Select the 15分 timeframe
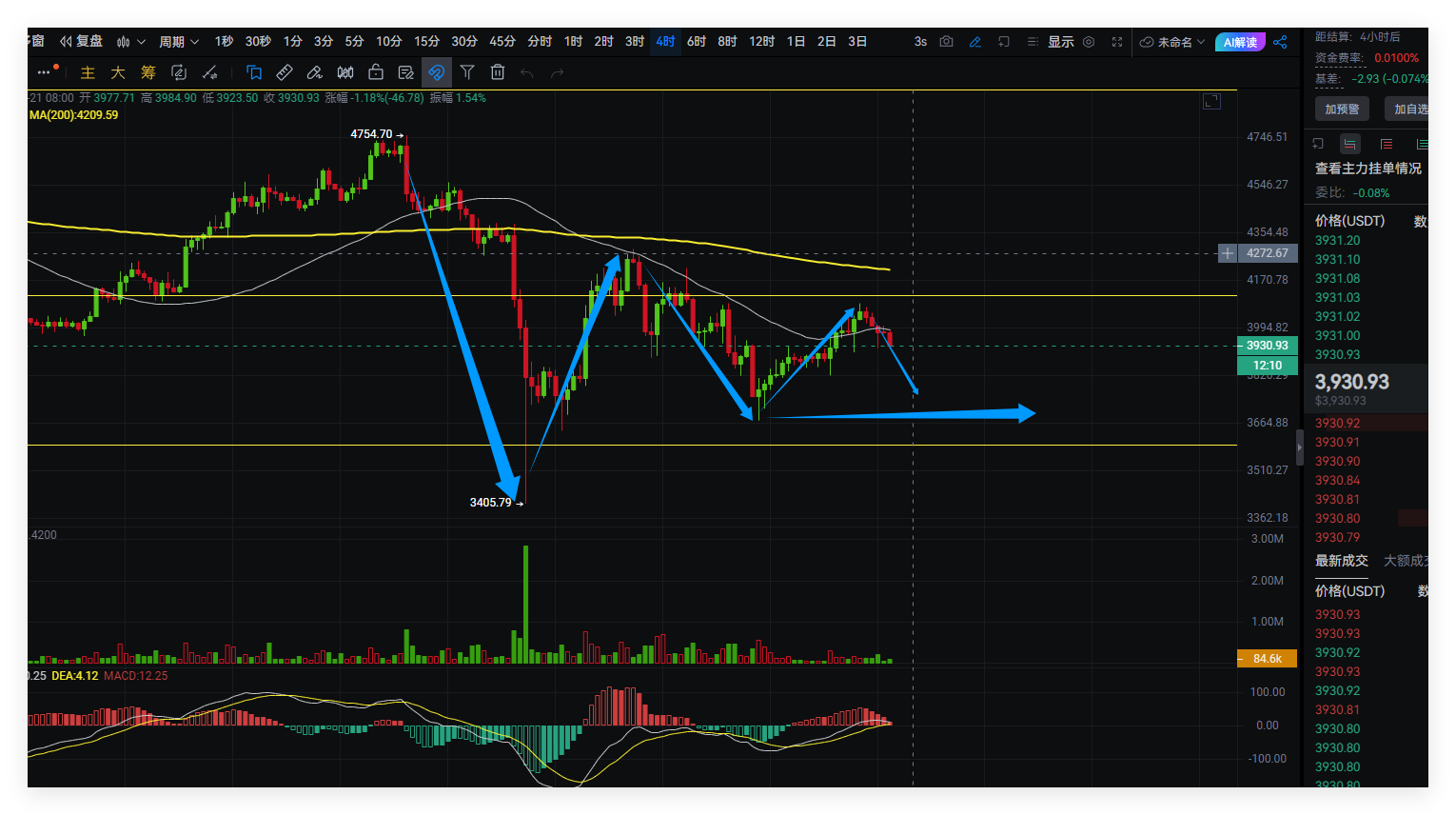The width and height of the screenshot is (1456, 815). click(426, 42)
